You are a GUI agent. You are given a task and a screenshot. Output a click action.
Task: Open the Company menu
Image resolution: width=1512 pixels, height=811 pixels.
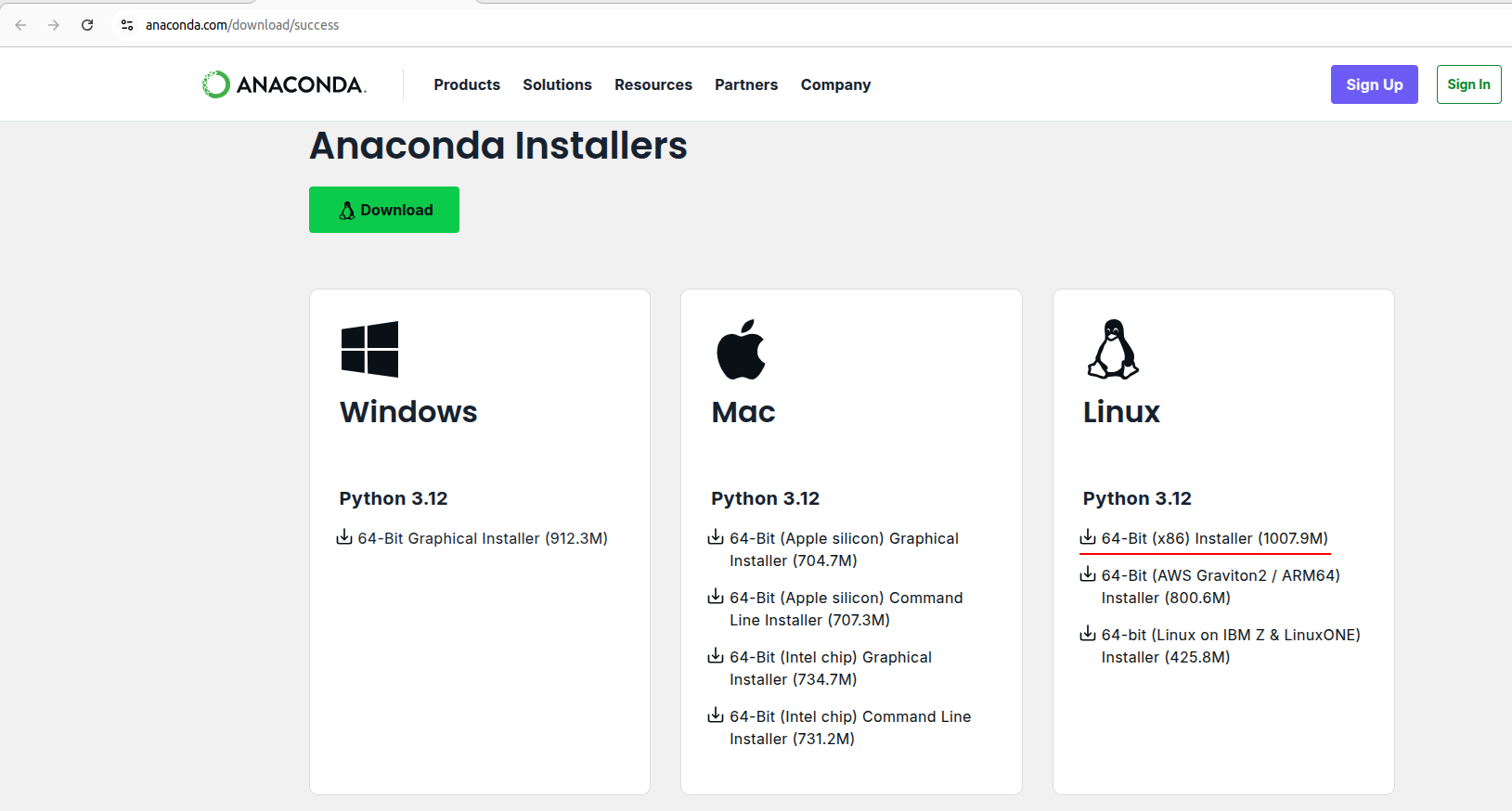point(835,84)
